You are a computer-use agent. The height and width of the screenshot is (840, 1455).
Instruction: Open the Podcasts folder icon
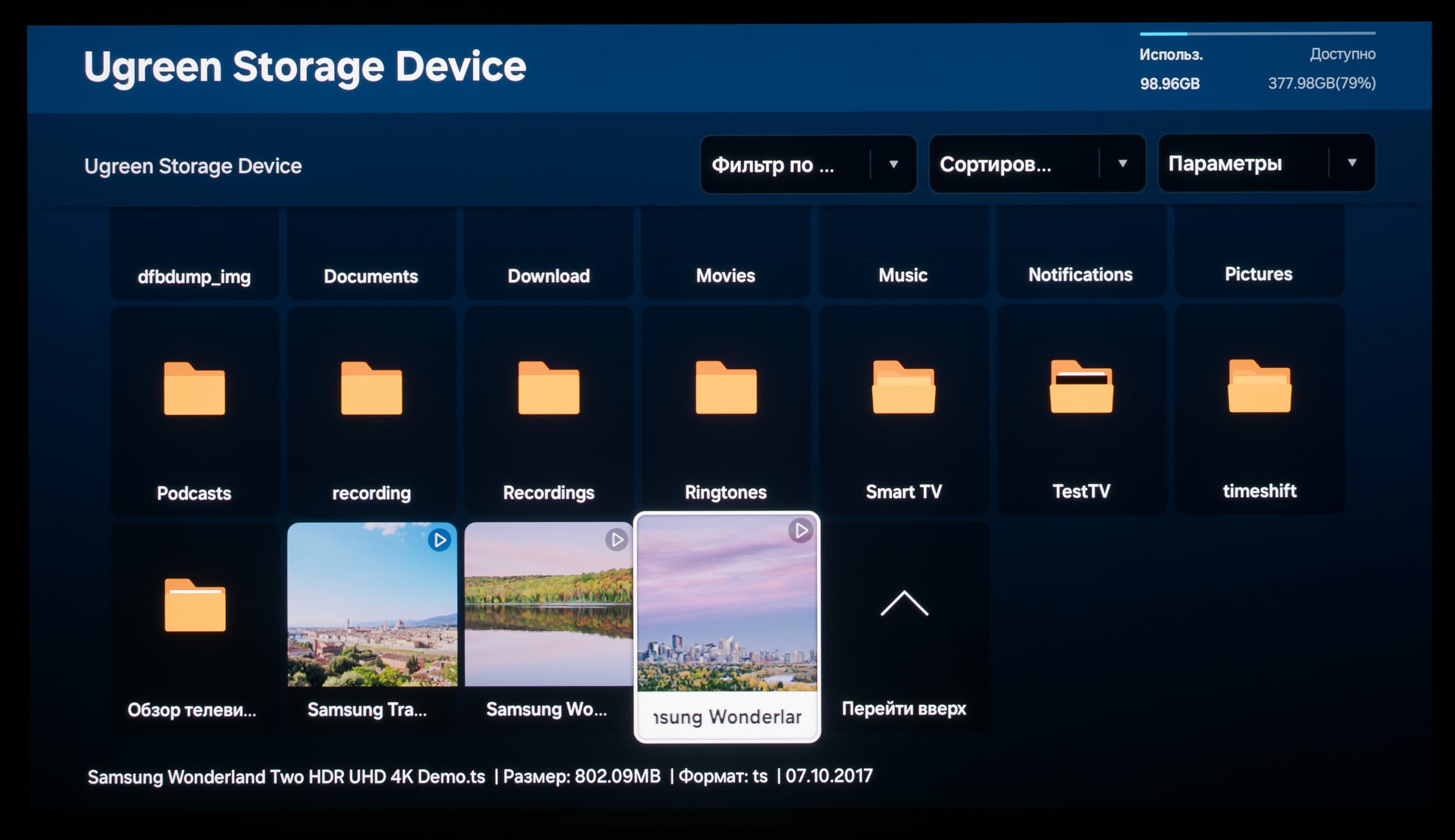point(194,388)
